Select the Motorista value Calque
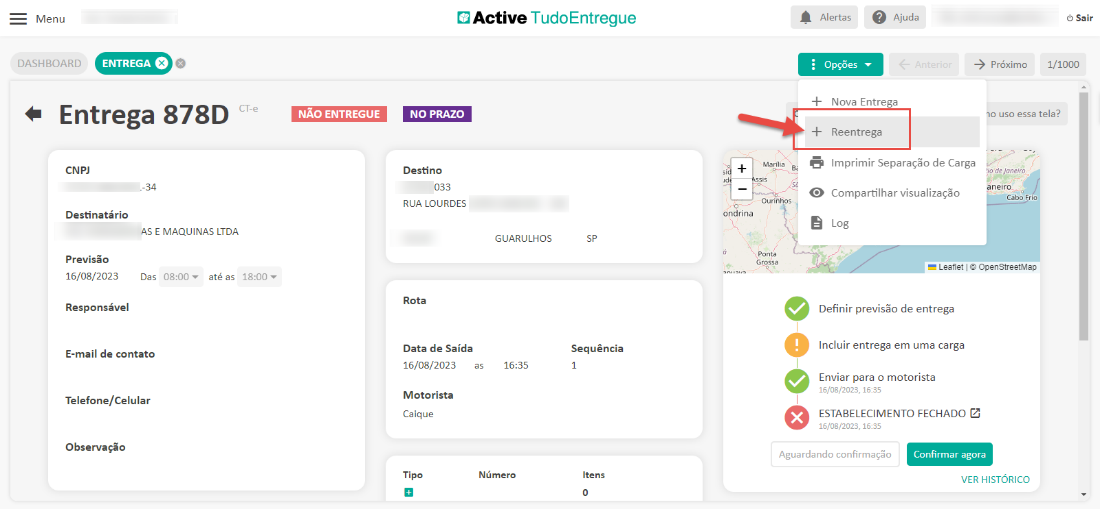The width and height of the screenshot is (1100, 509). pyautogui.click(x=418, y=414)
